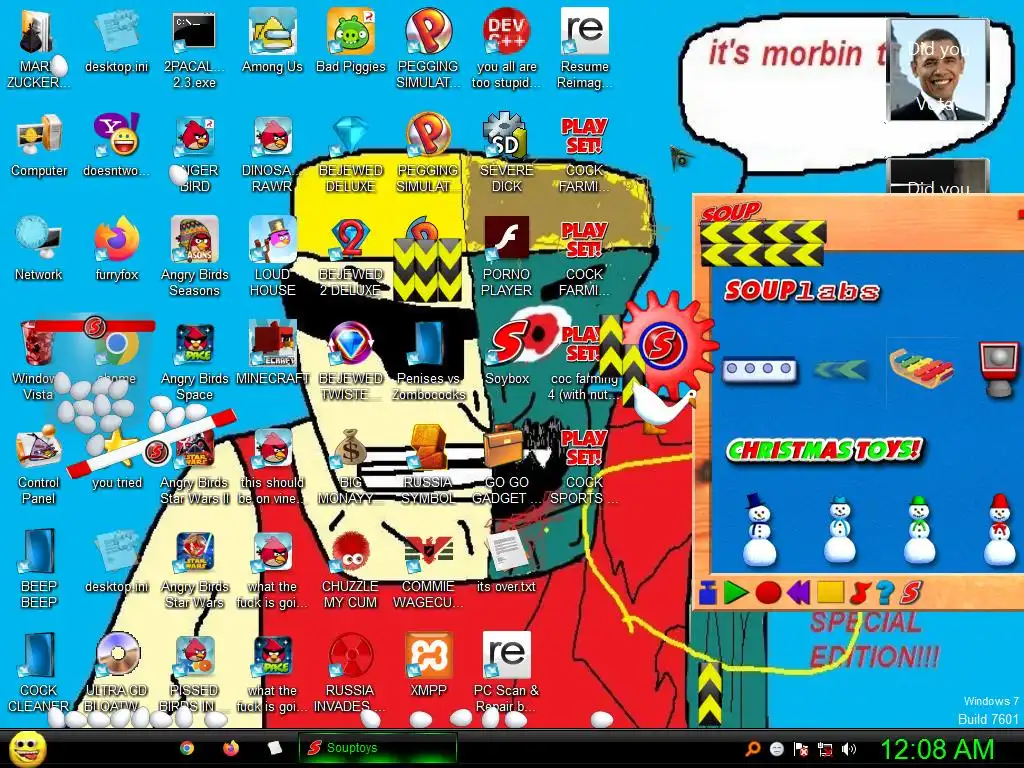Screen dimensions: 1024x768
Task: Open the CHRISTMAS TOYS! category in Souptoys
Action: (x=824, y=449)
